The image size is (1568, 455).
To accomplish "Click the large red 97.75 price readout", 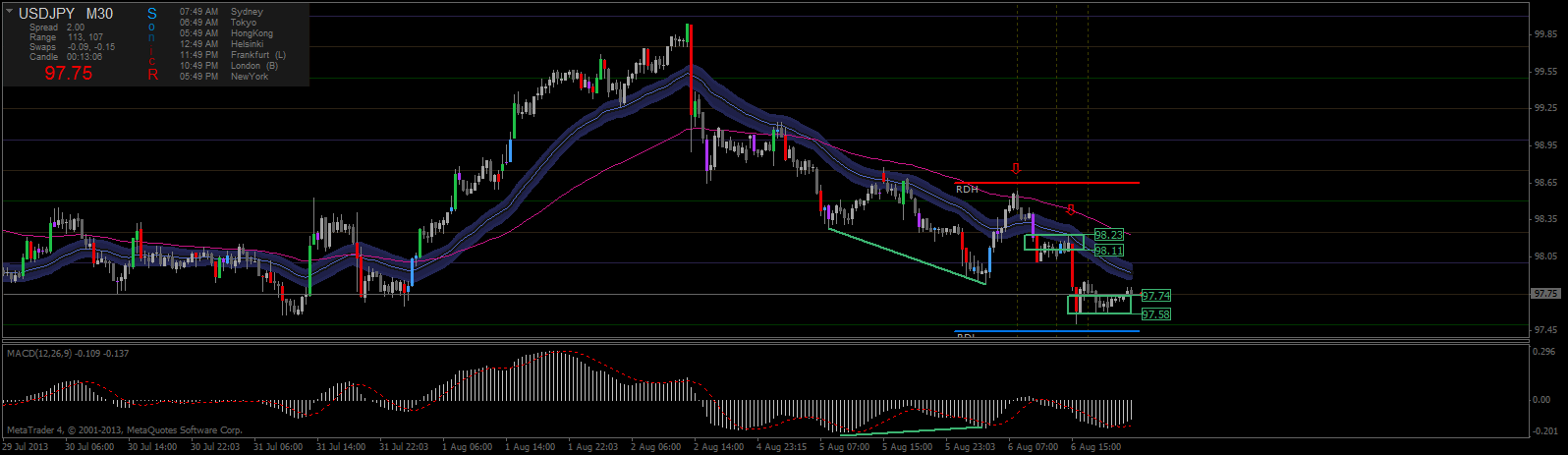I will click(x=69, y=74).
